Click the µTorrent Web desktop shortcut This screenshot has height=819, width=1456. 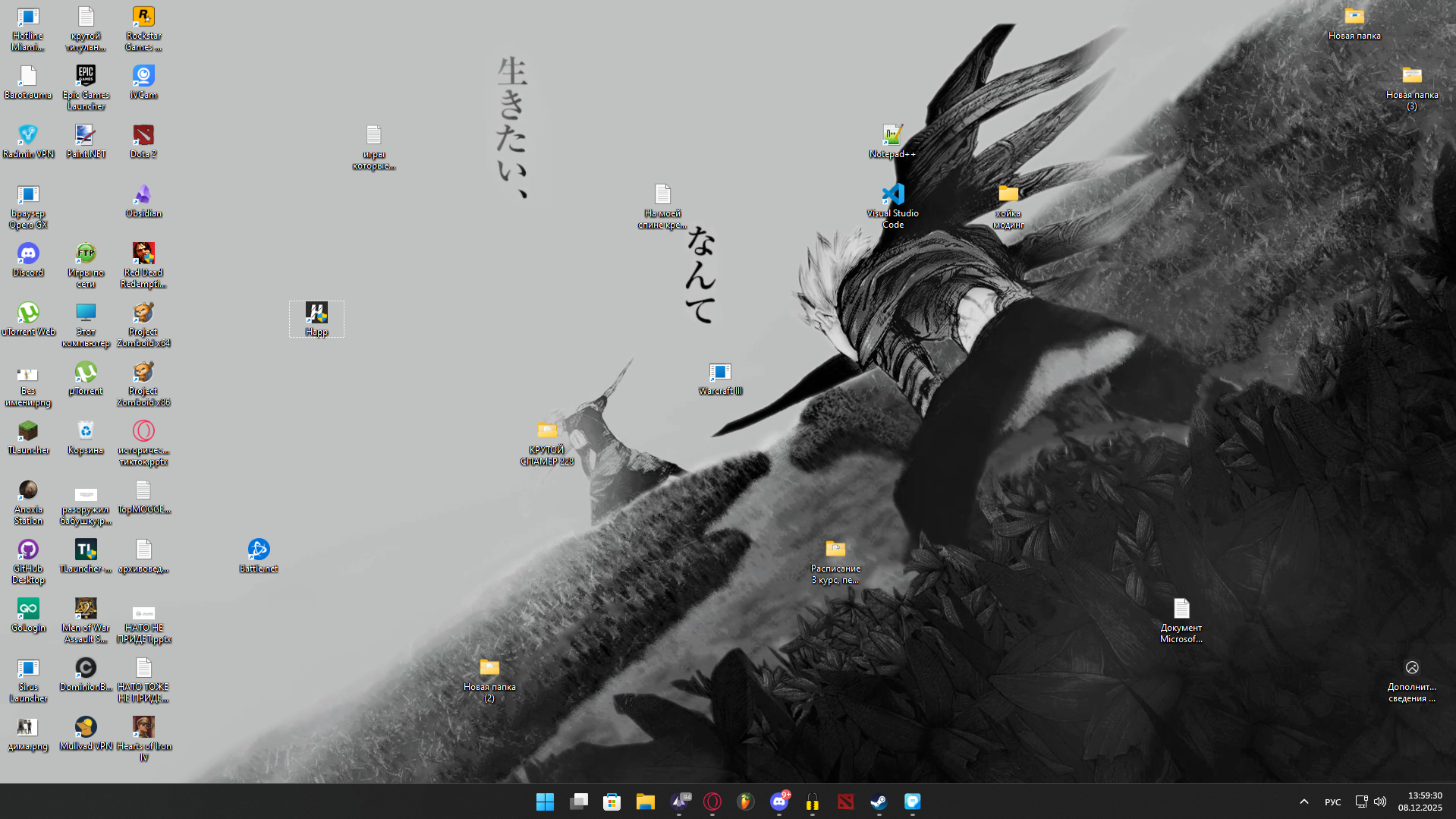28,320
